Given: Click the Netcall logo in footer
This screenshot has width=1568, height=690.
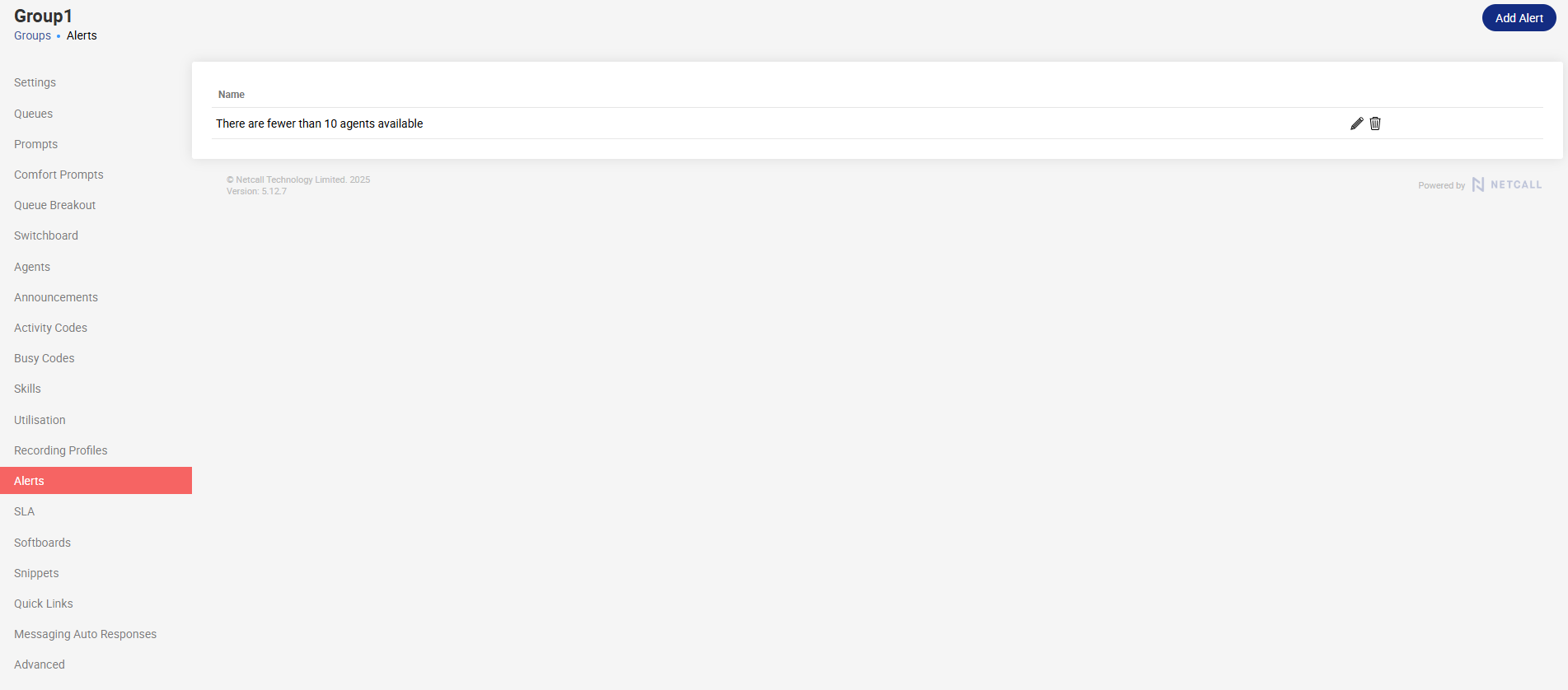Looking at the screenshot, I should pyautogui.click(x=1506, y=184).
